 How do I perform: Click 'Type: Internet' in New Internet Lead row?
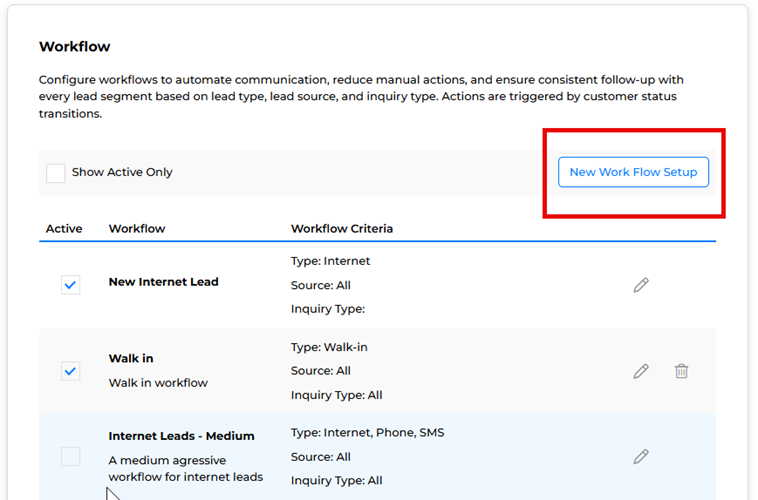331,261
